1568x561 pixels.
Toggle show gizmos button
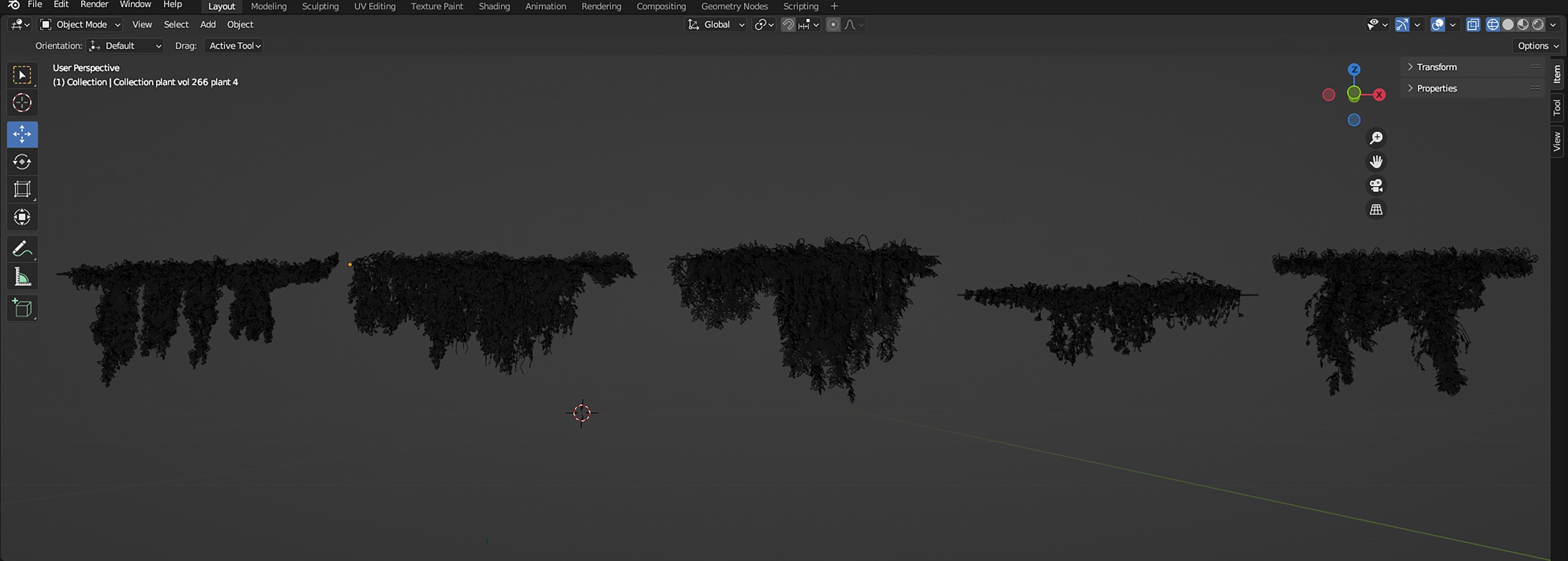[x=1402, y=24]
